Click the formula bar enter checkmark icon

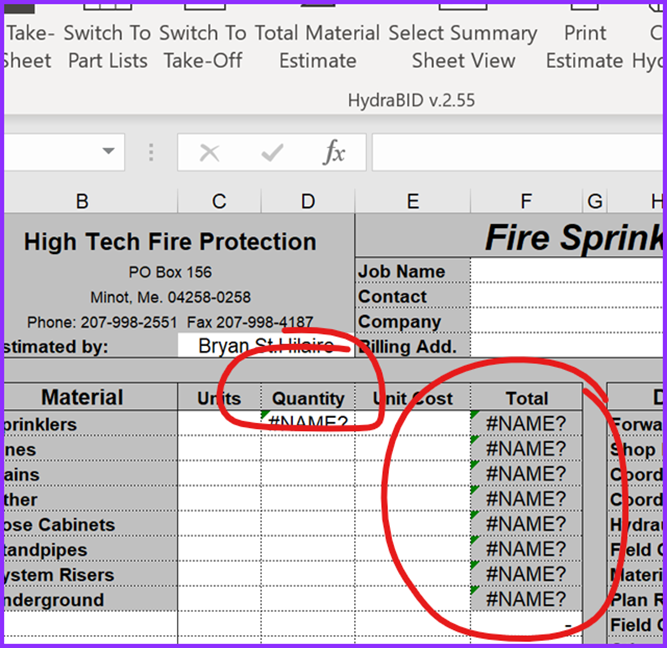[x=271, y=153]
